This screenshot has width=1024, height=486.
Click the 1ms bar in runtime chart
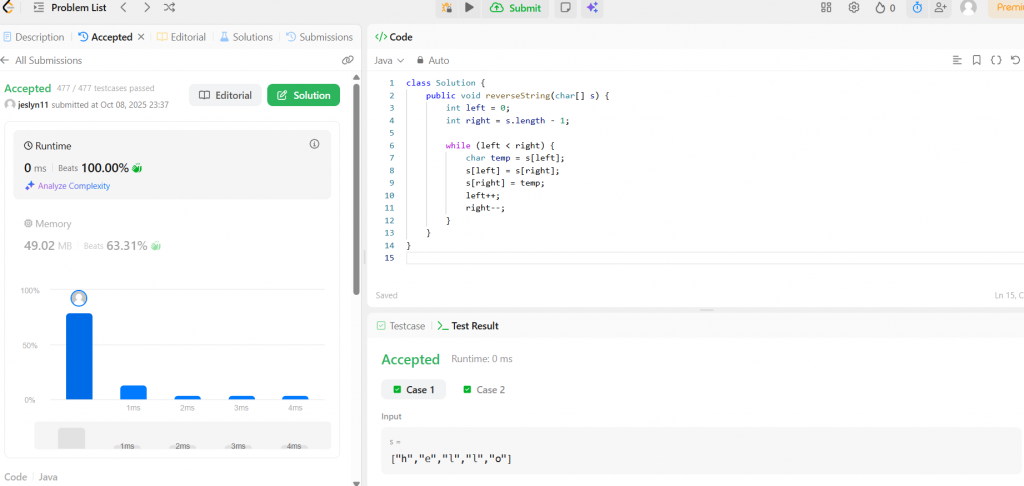point(133,393)
